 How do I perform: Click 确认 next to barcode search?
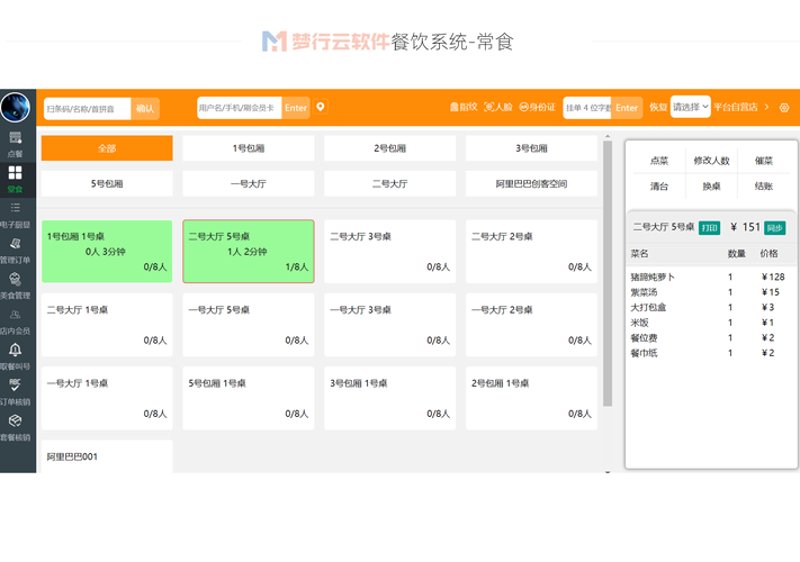pos(145,108)
